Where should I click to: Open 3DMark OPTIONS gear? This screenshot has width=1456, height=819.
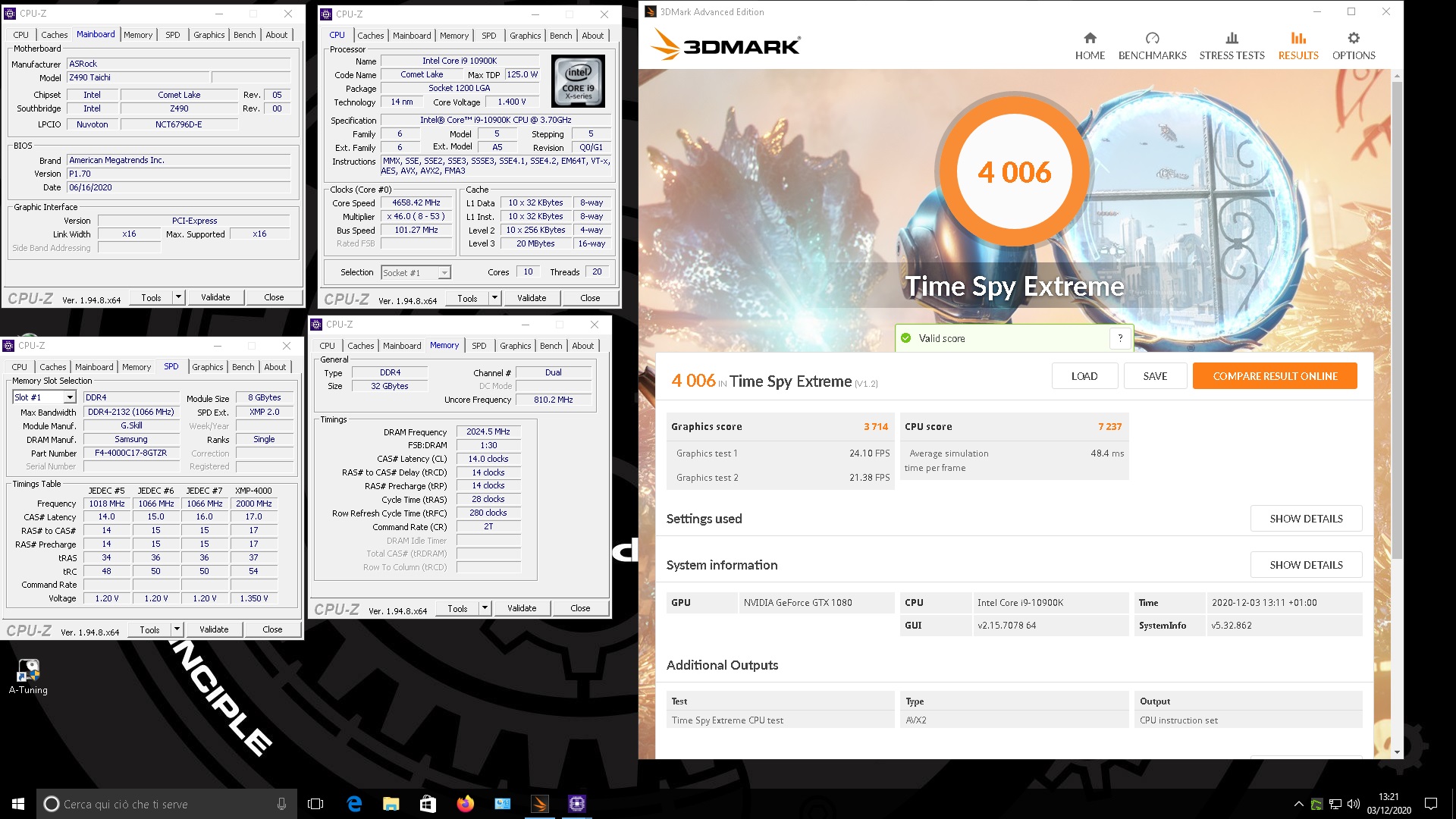[x=1354, y=46]
